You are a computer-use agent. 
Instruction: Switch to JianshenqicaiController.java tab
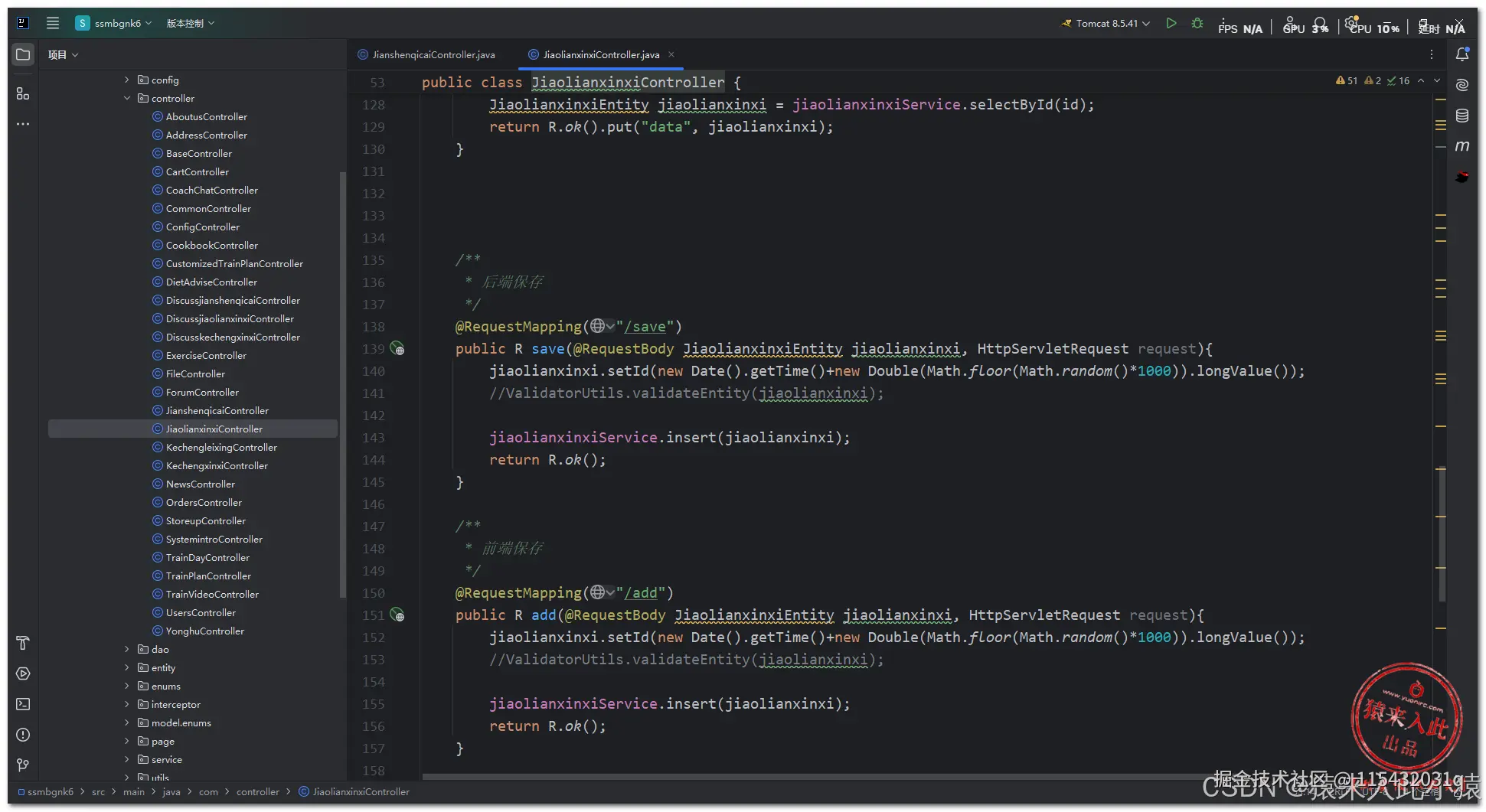(x=427, y=54)
